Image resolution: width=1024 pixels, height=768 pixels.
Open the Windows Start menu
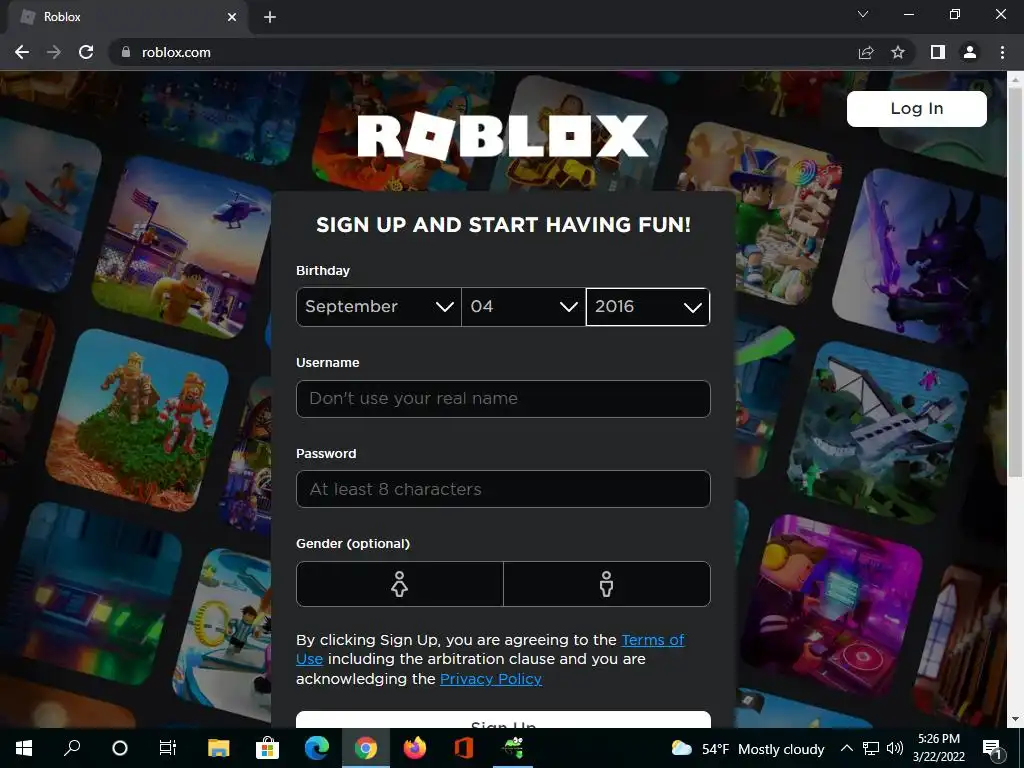click(x=24, y=748)
